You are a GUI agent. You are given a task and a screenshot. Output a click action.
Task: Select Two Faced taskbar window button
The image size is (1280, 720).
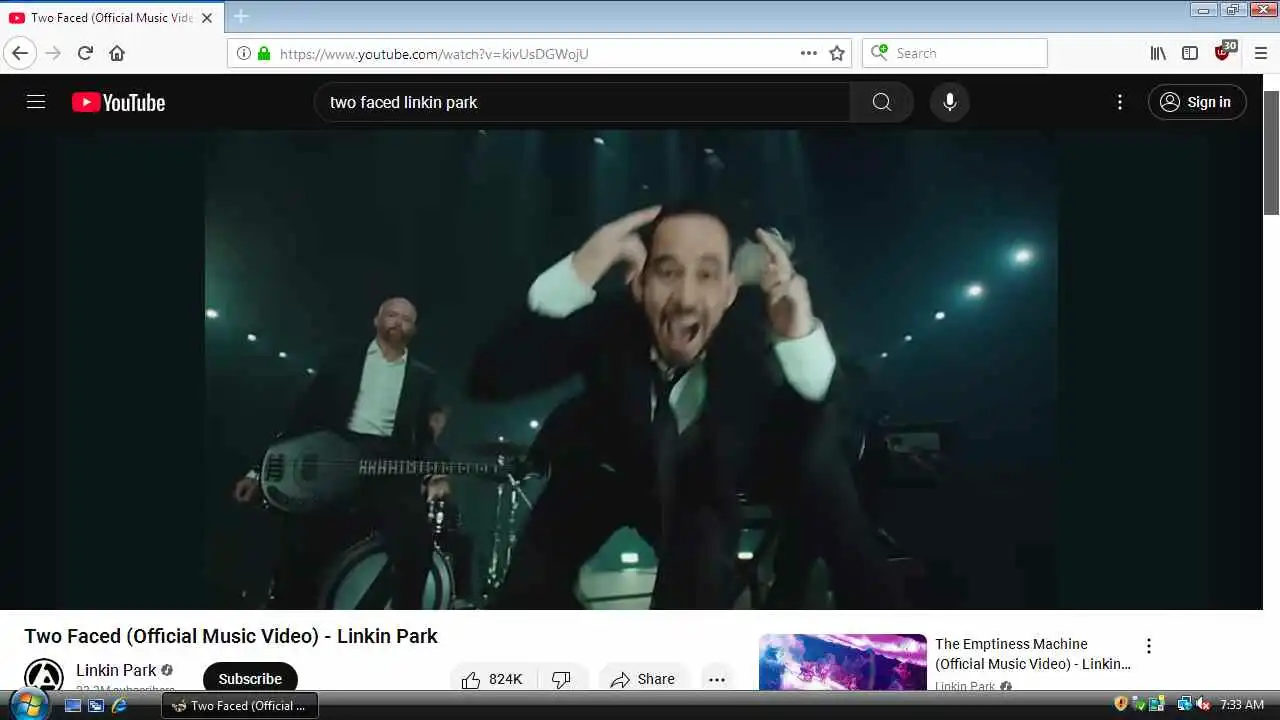click(x=240, y=705)
